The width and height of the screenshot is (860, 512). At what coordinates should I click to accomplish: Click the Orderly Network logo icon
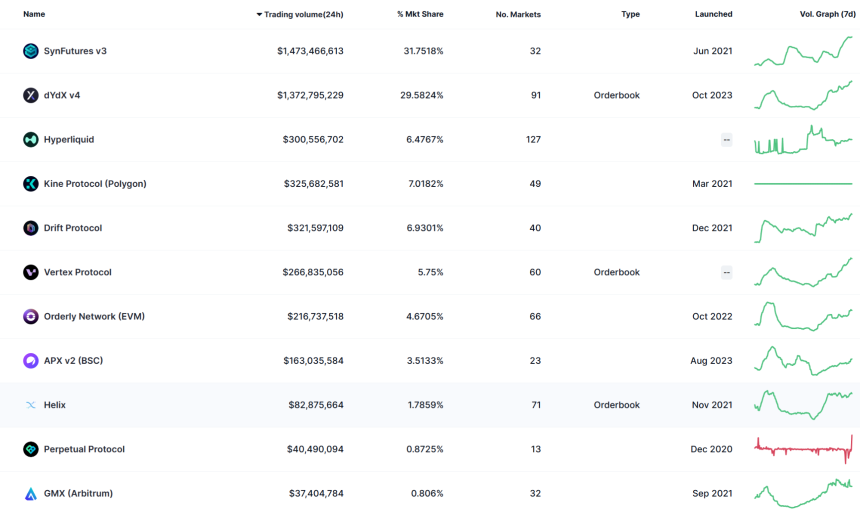click(x=31, y=316)
